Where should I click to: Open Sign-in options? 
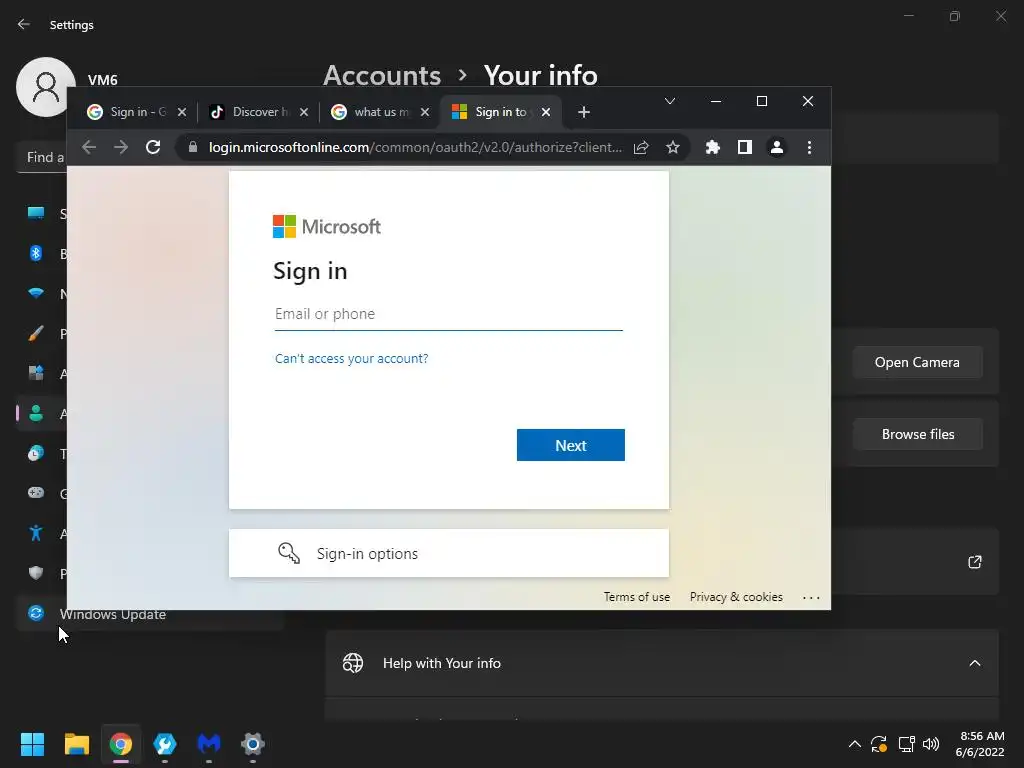[449, 553]
